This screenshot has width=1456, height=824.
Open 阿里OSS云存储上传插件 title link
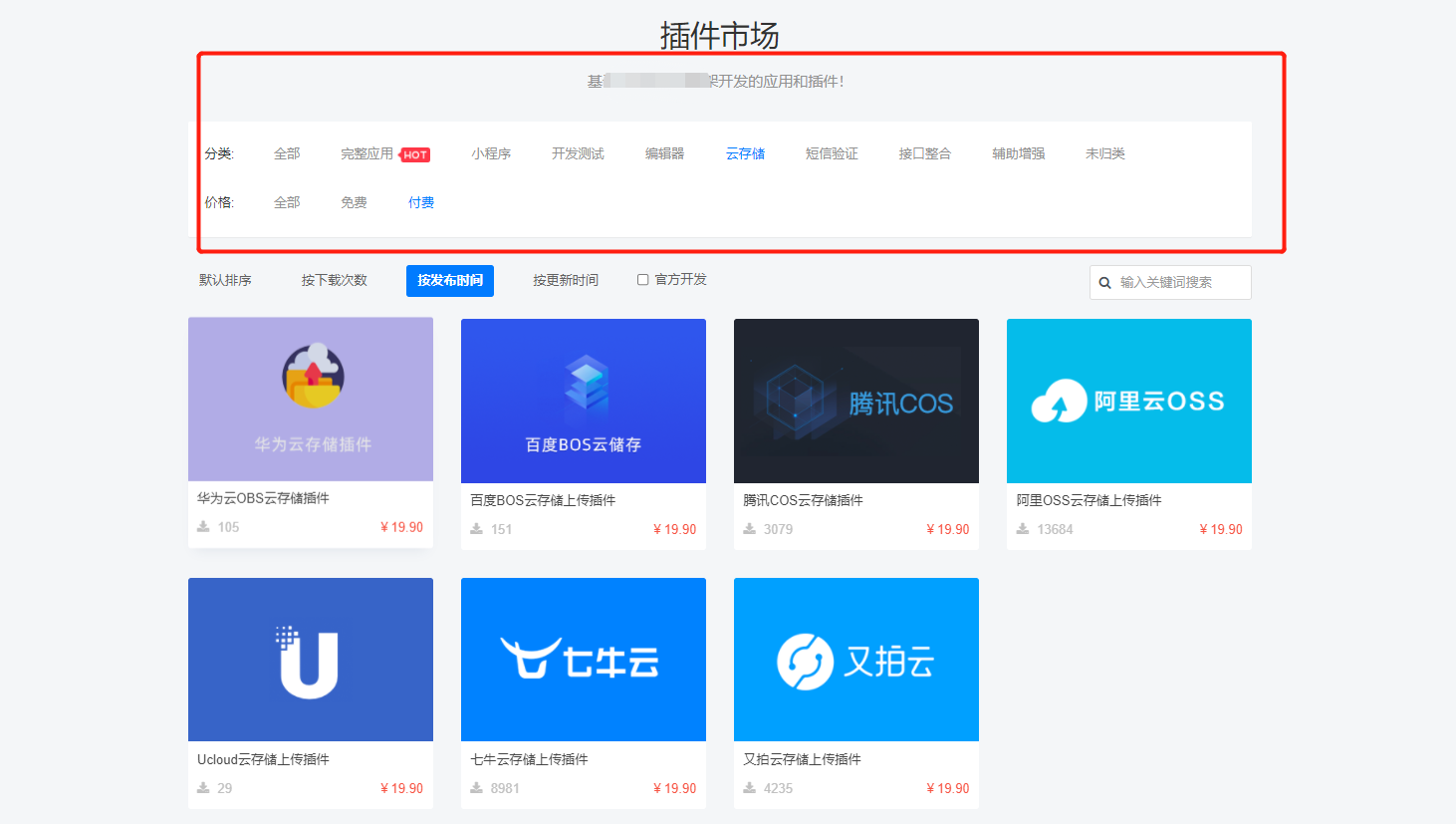(x=1089, y=500)
